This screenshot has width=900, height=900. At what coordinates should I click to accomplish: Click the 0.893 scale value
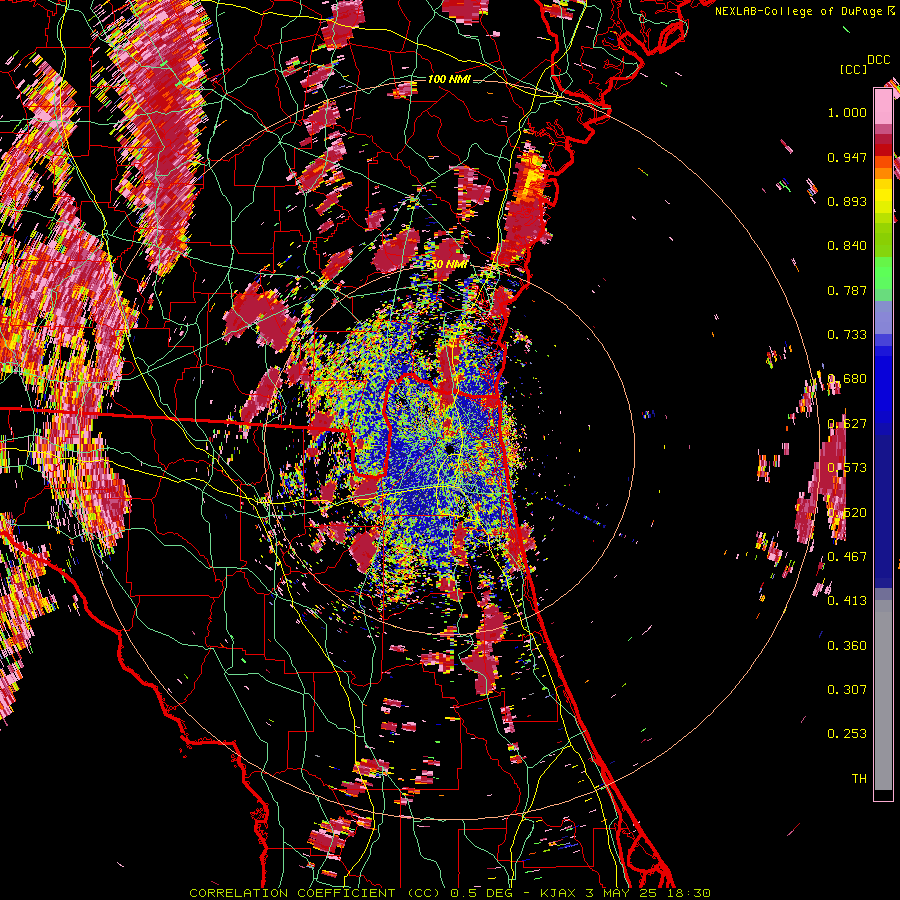pos(847,201)
